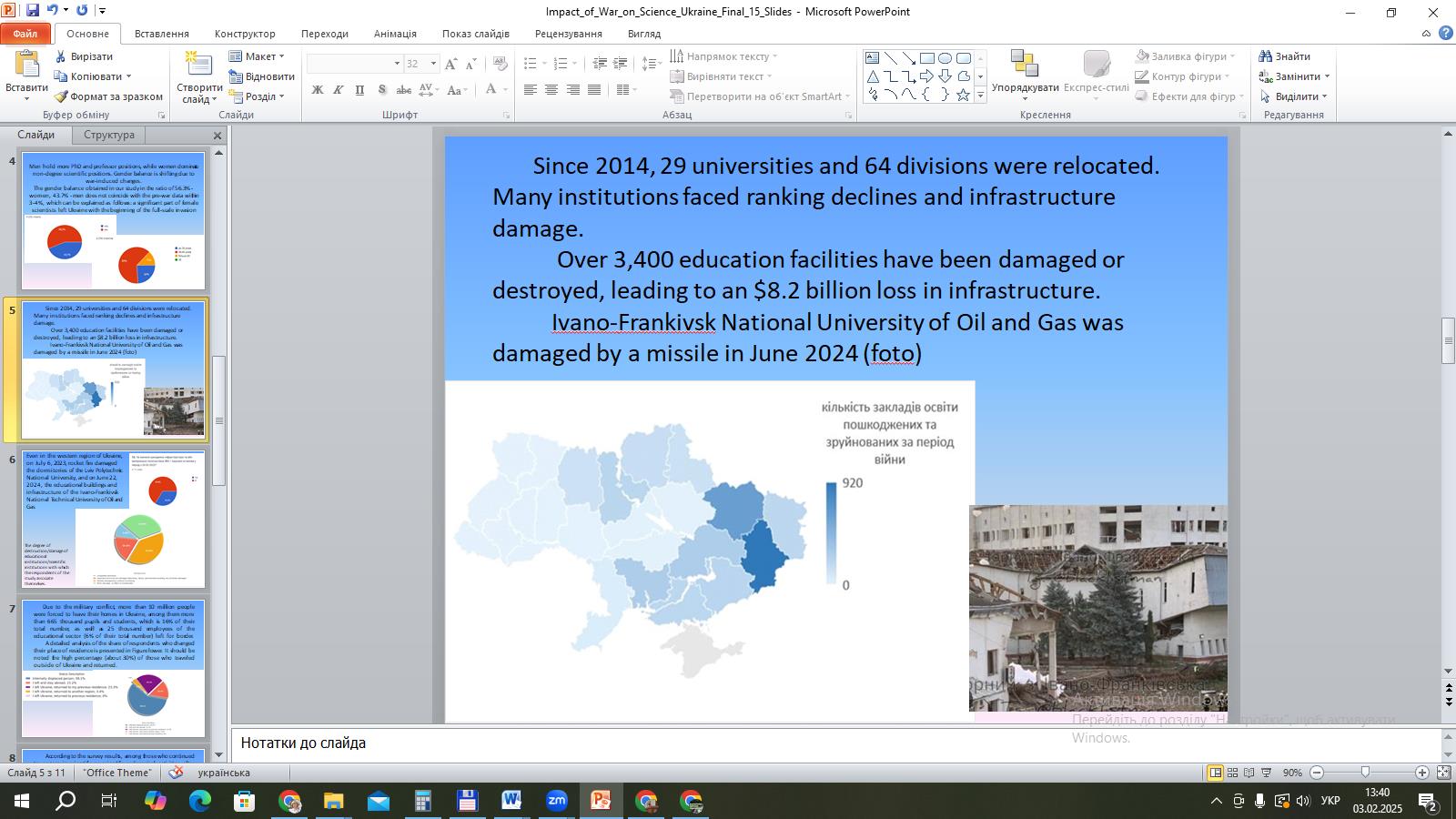Click the increase font size icon

(x=451, y=64)
